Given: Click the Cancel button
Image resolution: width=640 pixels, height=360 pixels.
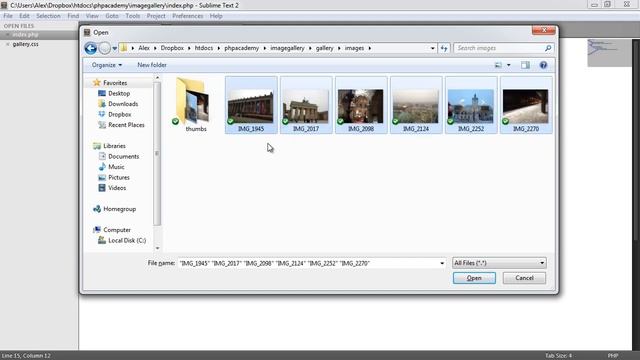Looking at the screenshot, I should [524, 278].
